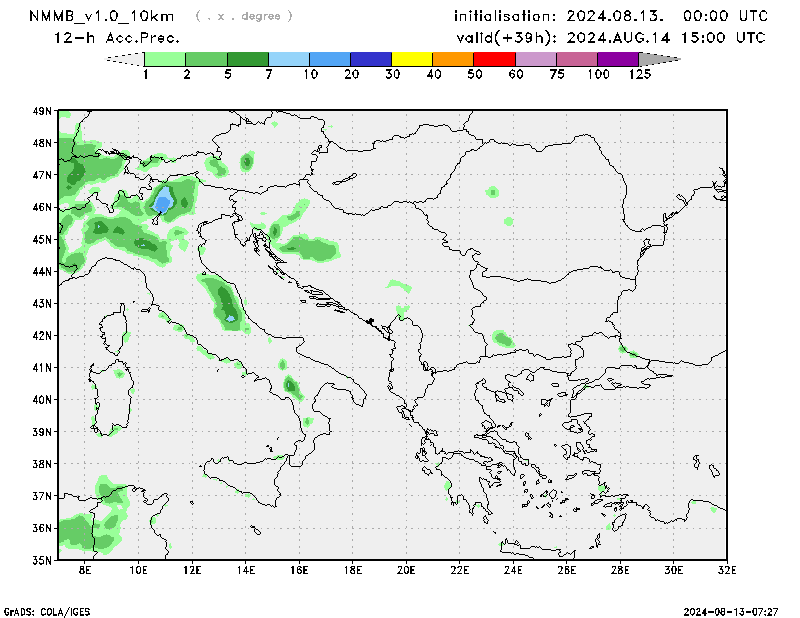Screen dimensions: 800x618
Task: Select the initialisation date and time text
Action: click(x=611, y=16)
